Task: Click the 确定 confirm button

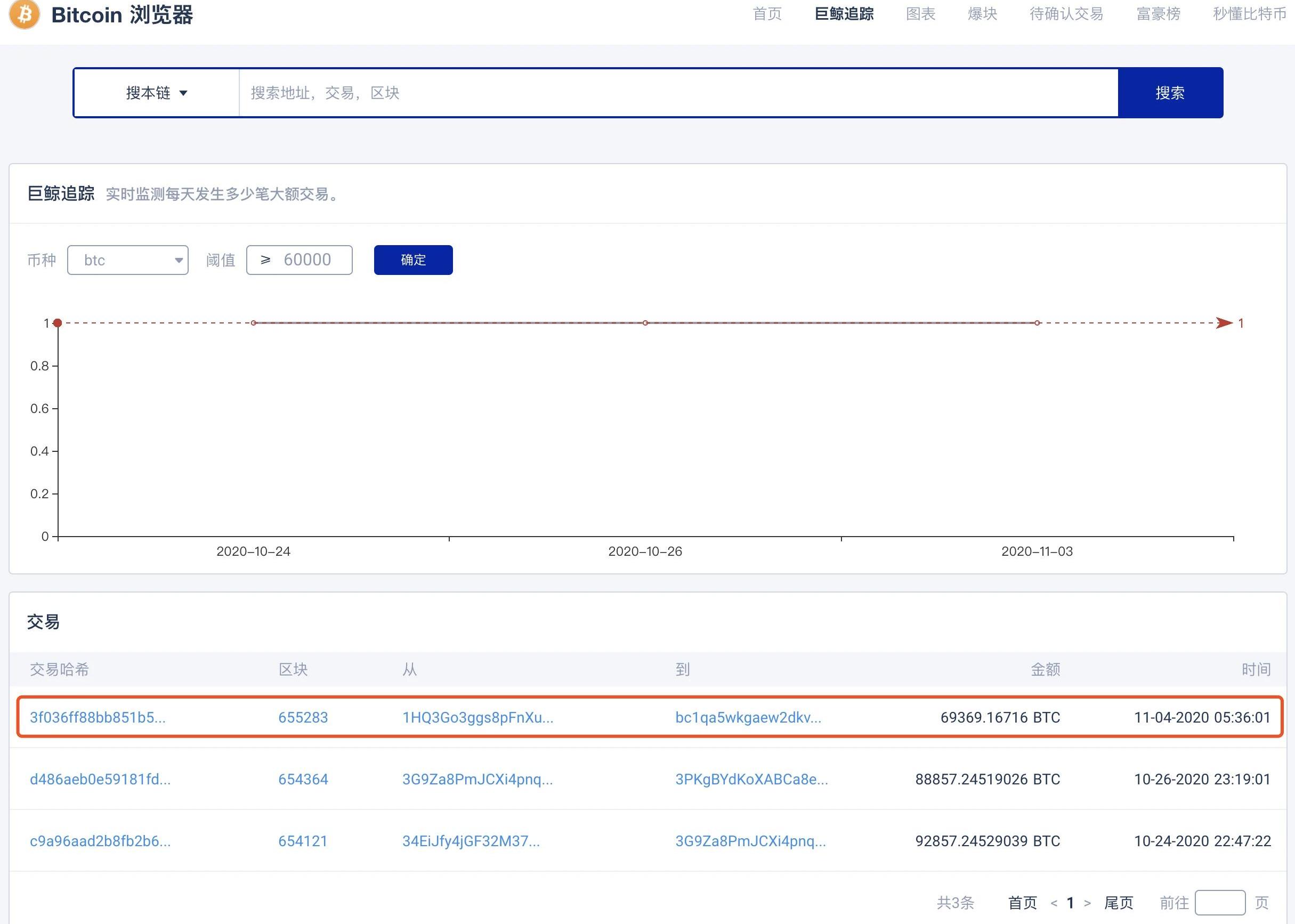Action: [x=413, y=261]
